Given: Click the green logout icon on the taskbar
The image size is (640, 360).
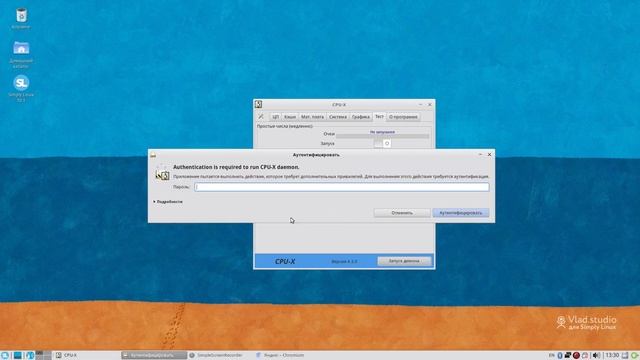Looking at the screenshot, I should coord(635,356).
